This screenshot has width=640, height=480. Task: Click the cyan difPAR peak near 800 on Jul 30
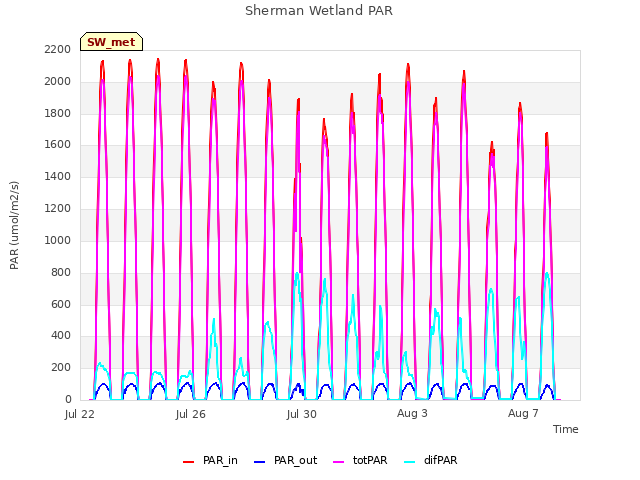click(x=297, y=273)
